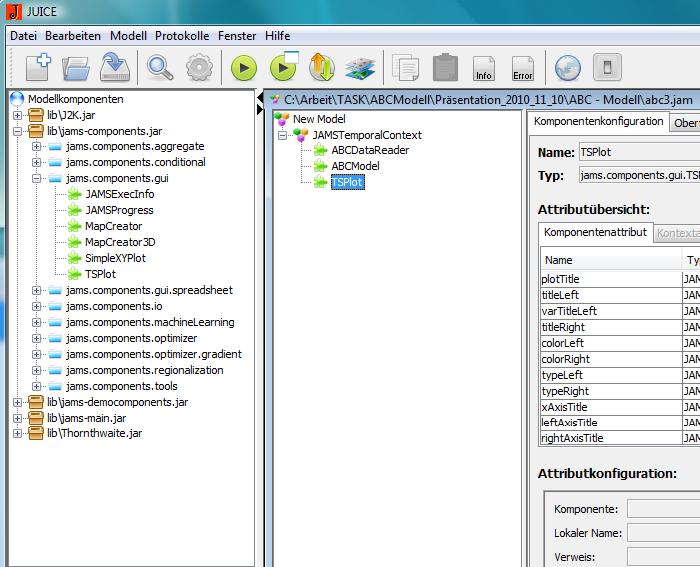
Task: Collapse the jams.components.gui package
Action: click(x=37, y=179)
